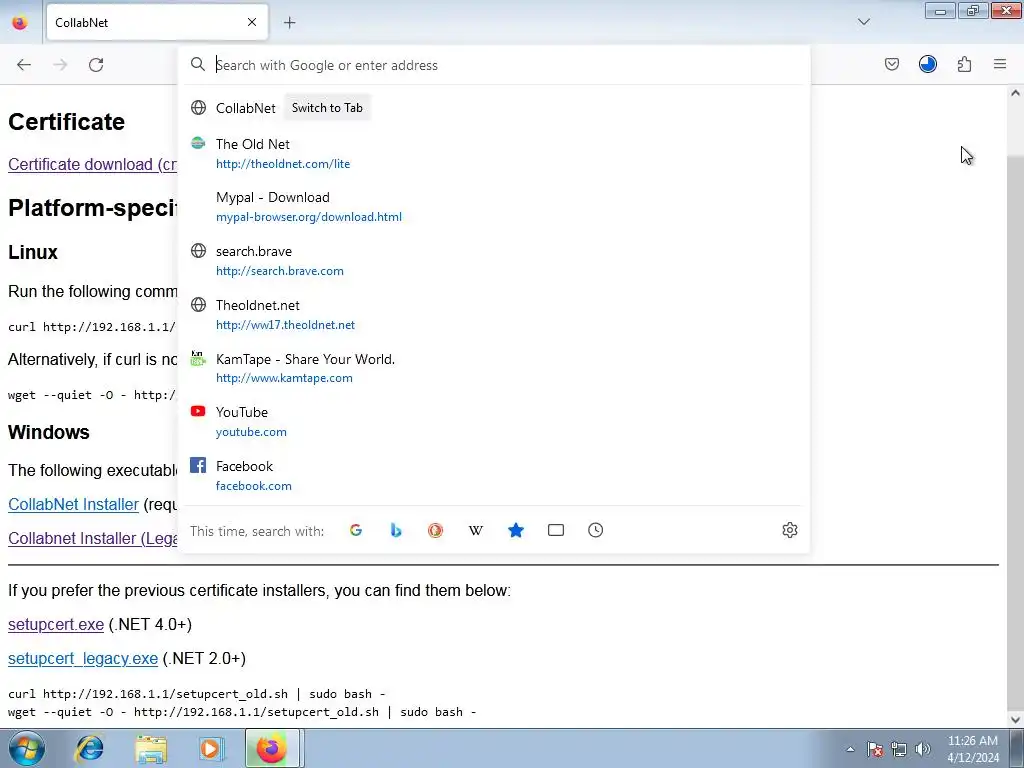Download setupcert.exe link
This screenshot has height=768, width=1024.
click(x=56, y=624)
